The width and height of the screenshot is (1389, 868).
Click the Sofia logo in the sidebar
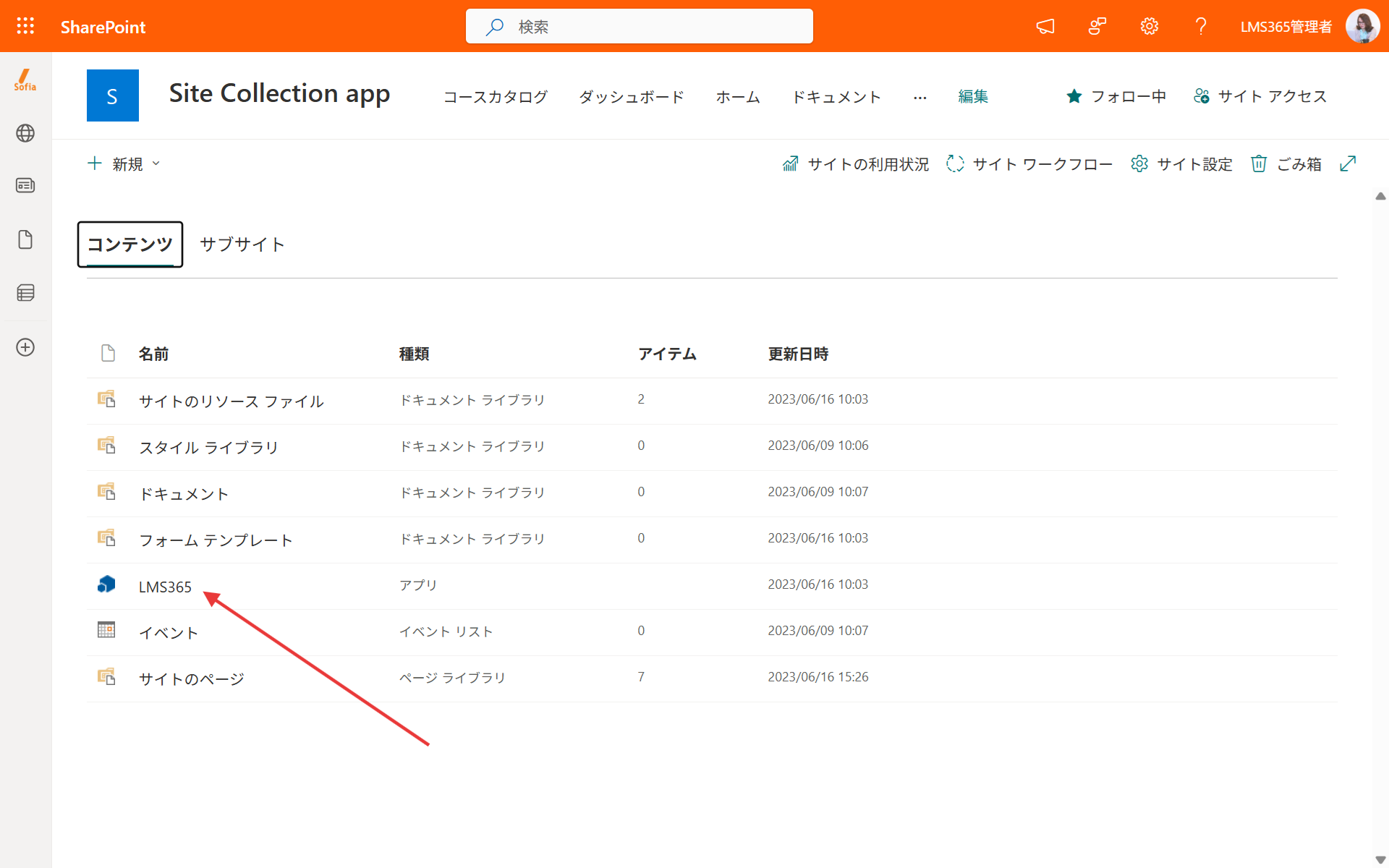pyautogui.click(x=25, y=80)
